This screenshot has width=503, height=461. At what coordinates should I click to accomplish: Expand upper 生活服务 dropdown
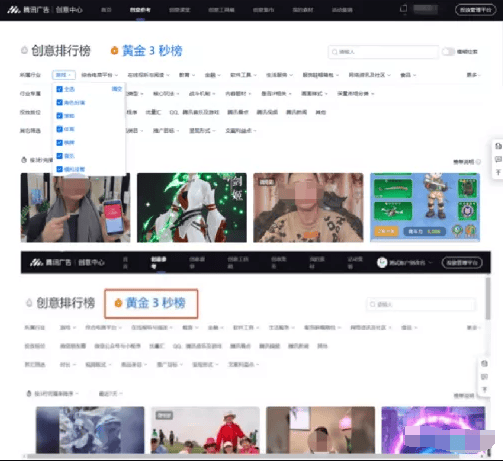click(x=279, y=75)
